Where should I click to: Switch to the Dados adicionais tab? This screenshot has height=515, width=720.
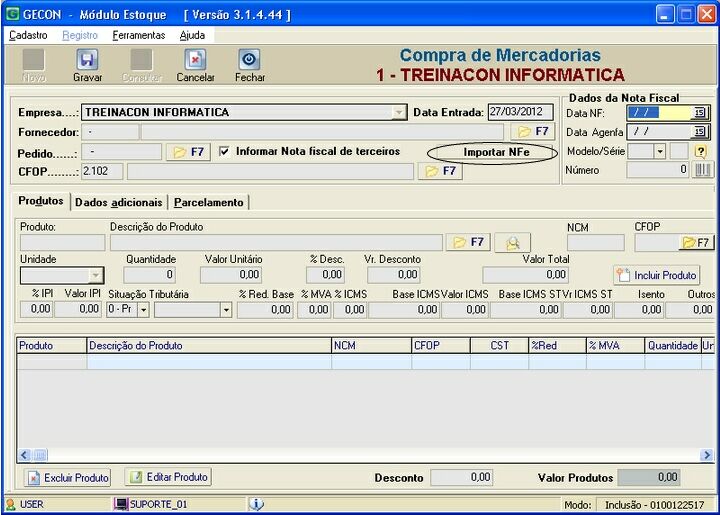(118, 202)
